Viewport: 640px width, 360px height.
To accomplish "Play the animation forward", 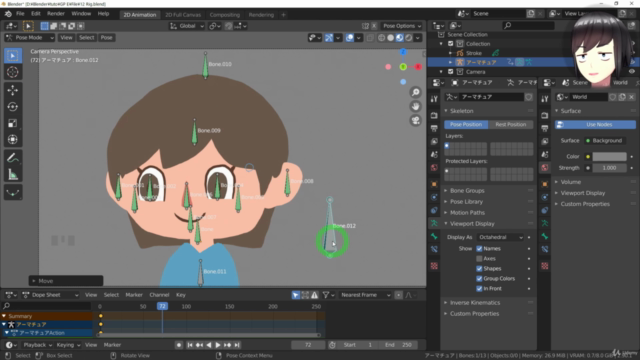I will (218, 345).
